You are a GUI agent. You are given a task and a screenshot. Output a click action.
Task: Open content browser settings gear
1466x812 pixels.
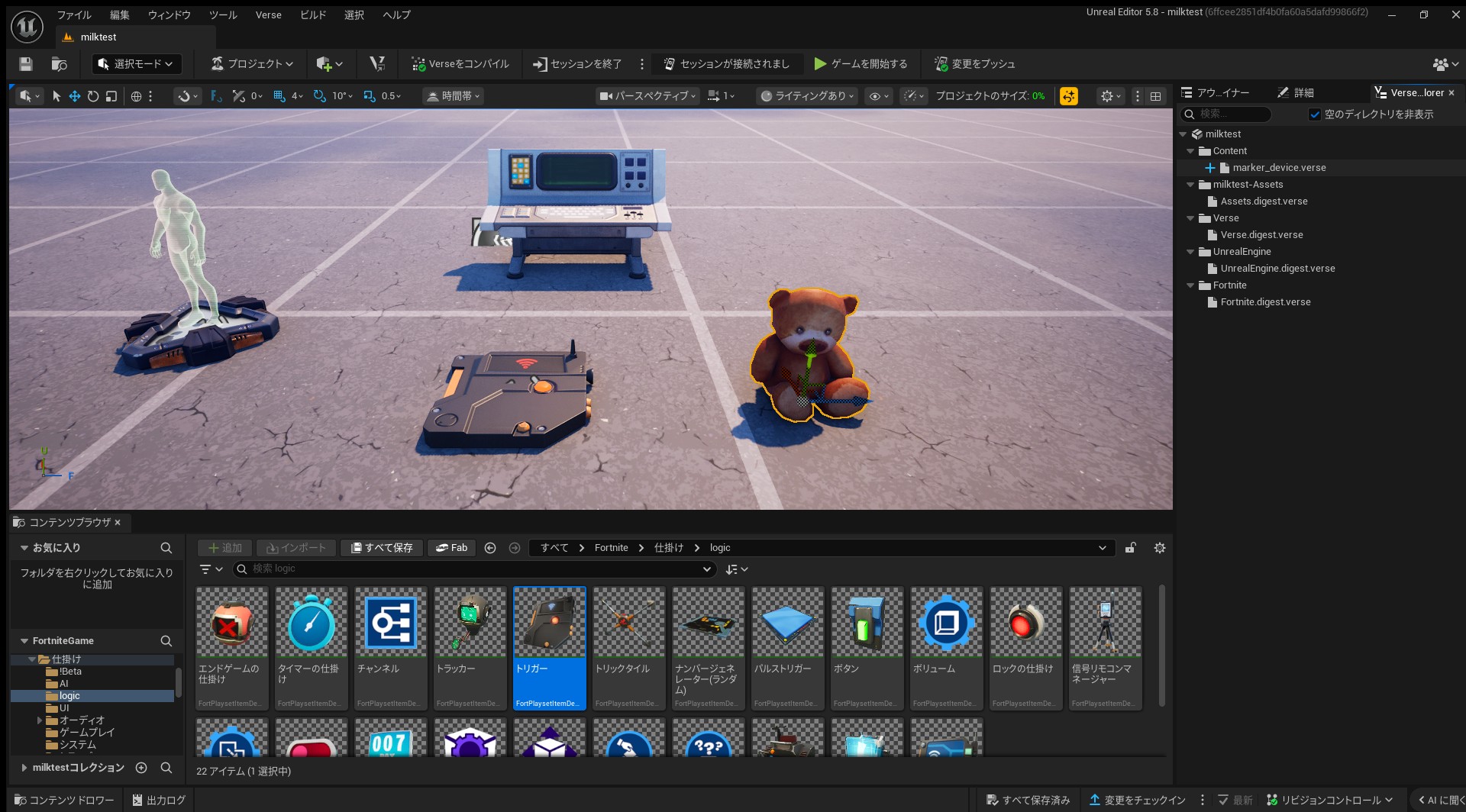(x=1159, y=548)
